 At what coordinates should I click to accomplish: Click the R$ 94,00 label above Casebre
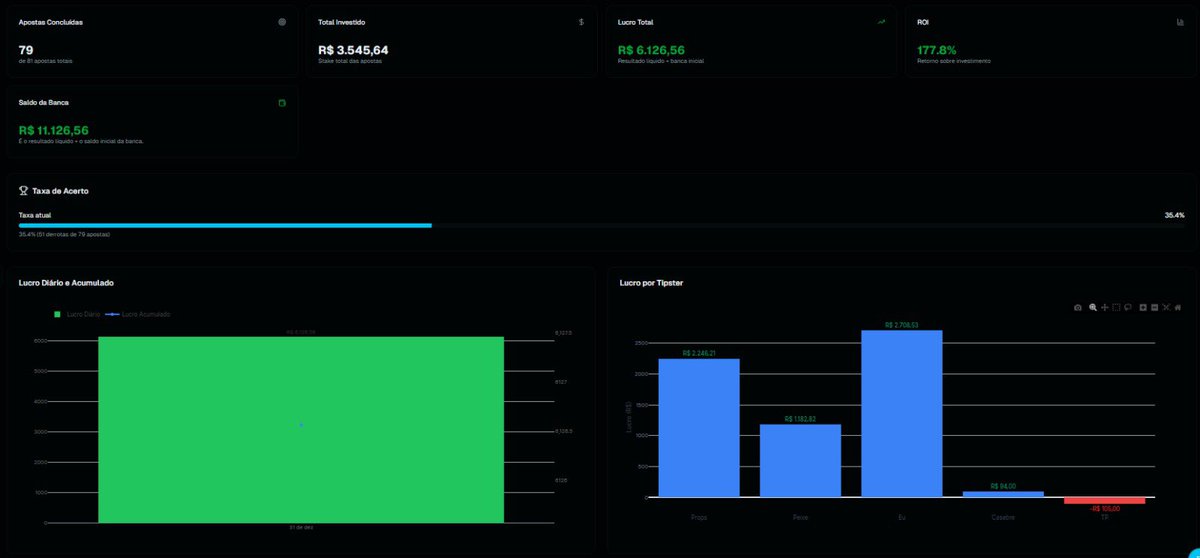coord(1003,486)
